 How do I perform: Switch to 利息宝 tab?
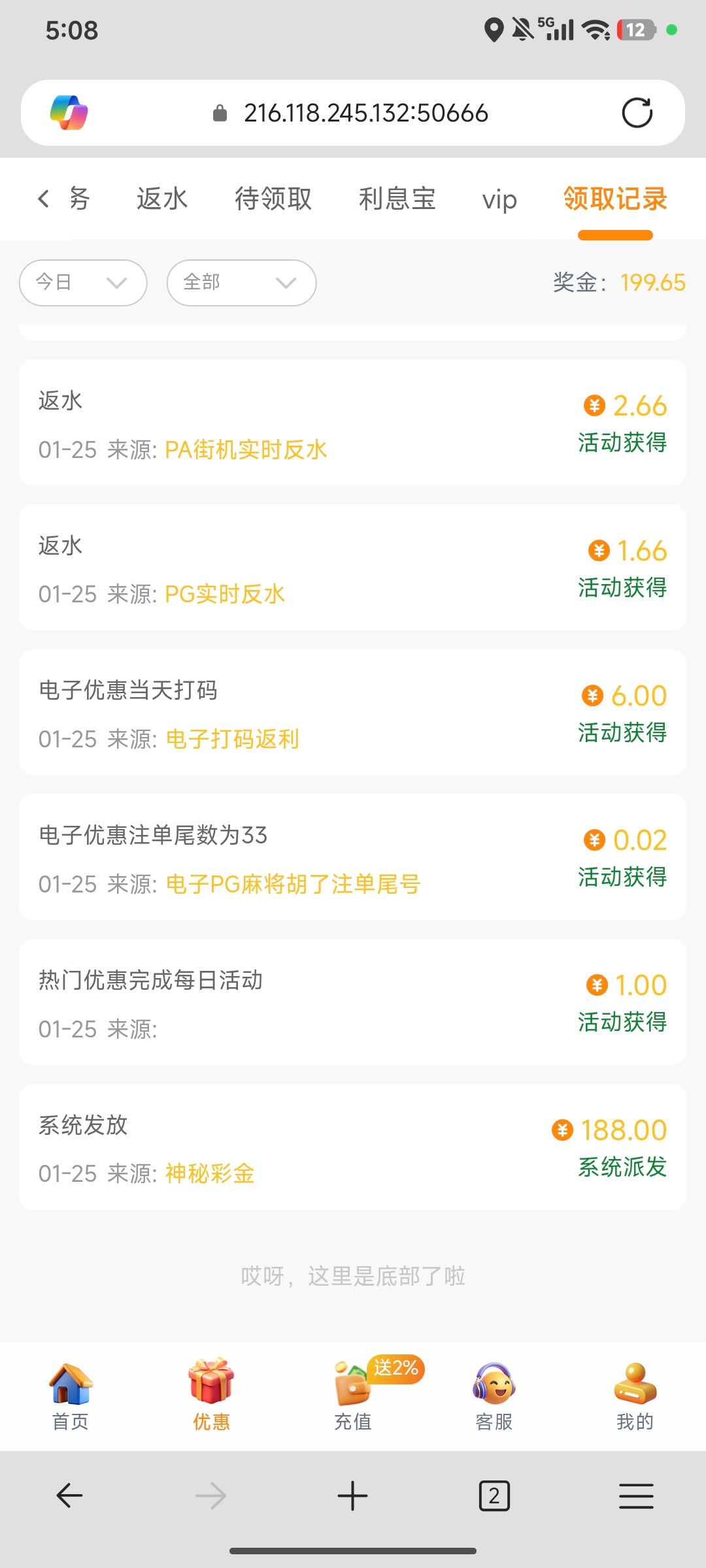point(397,199)
